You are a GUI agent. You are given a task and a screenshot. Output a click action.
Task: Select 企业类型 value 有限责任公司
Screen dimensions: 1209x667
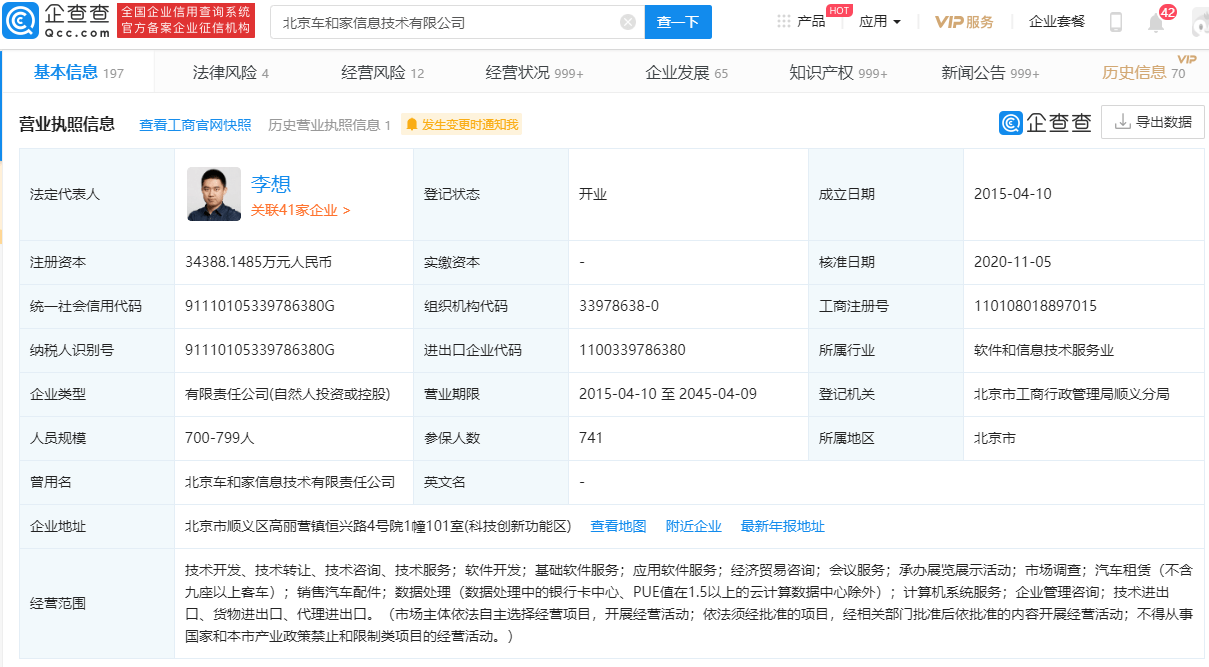coord(287,394)
